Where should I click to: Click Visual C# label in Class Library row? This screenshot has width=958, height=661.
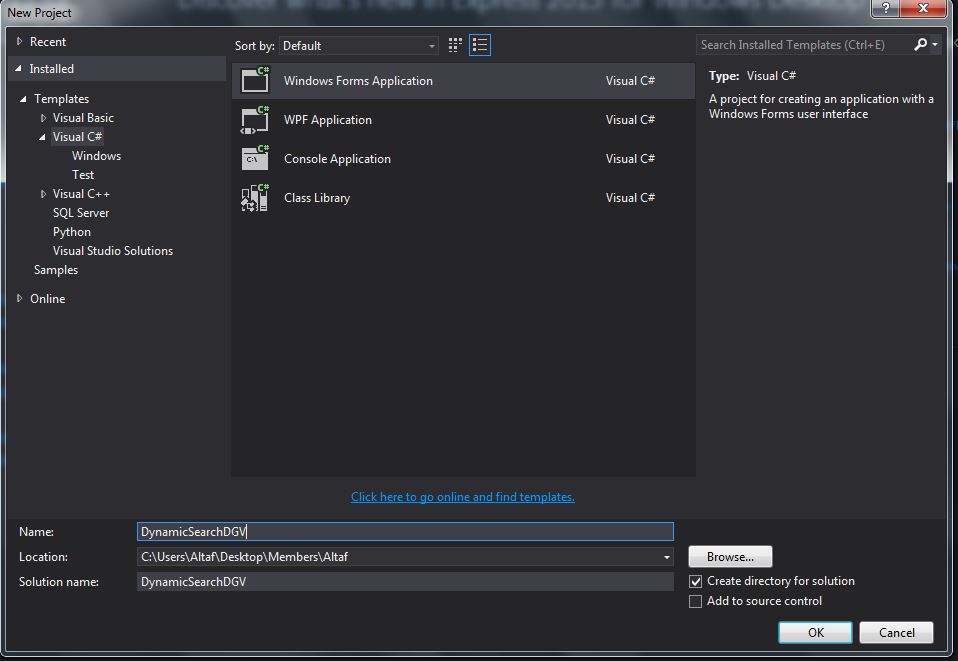click(x=630, y=198)
